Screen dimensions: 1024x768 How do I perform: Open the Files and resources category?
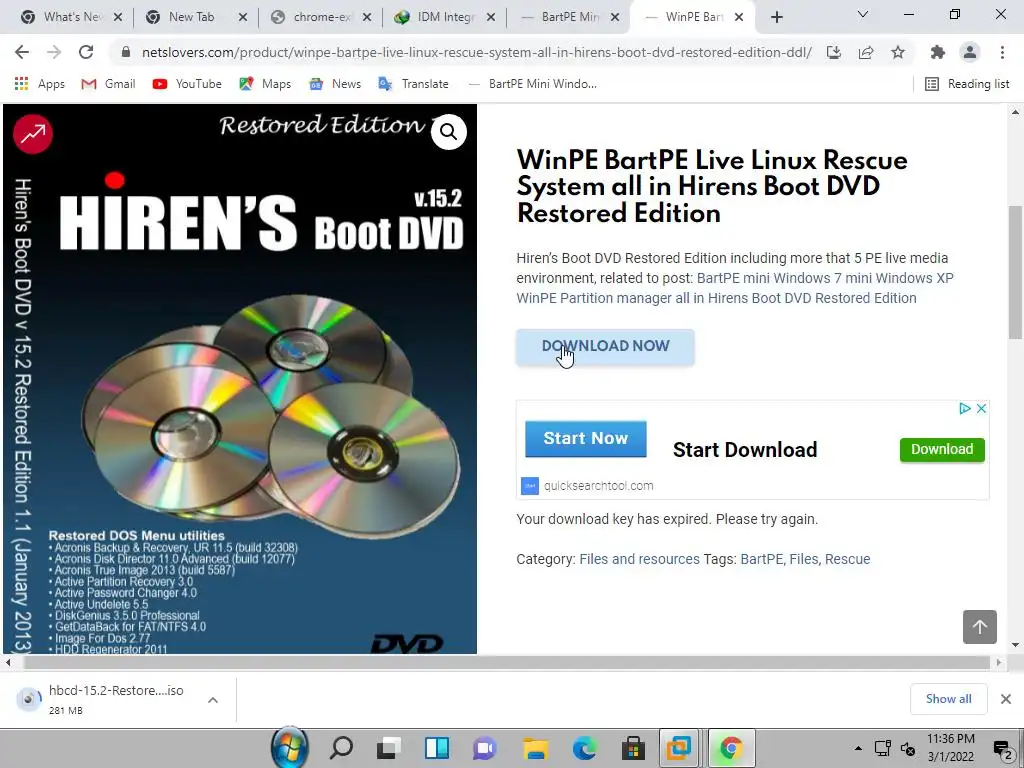pos(639,559)
